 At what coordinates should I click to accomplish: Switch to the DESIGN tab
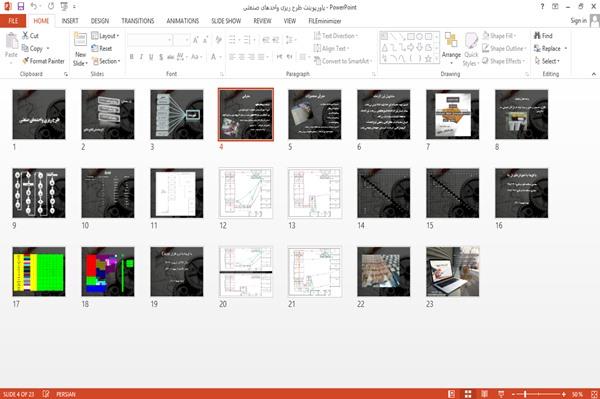[x=100, y=21]
